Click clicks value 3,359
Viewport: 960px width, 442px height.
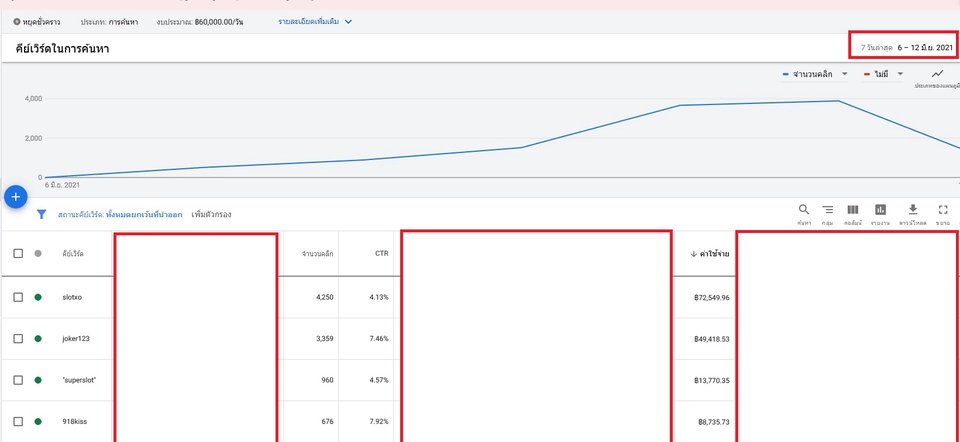(x=324, y=339)
